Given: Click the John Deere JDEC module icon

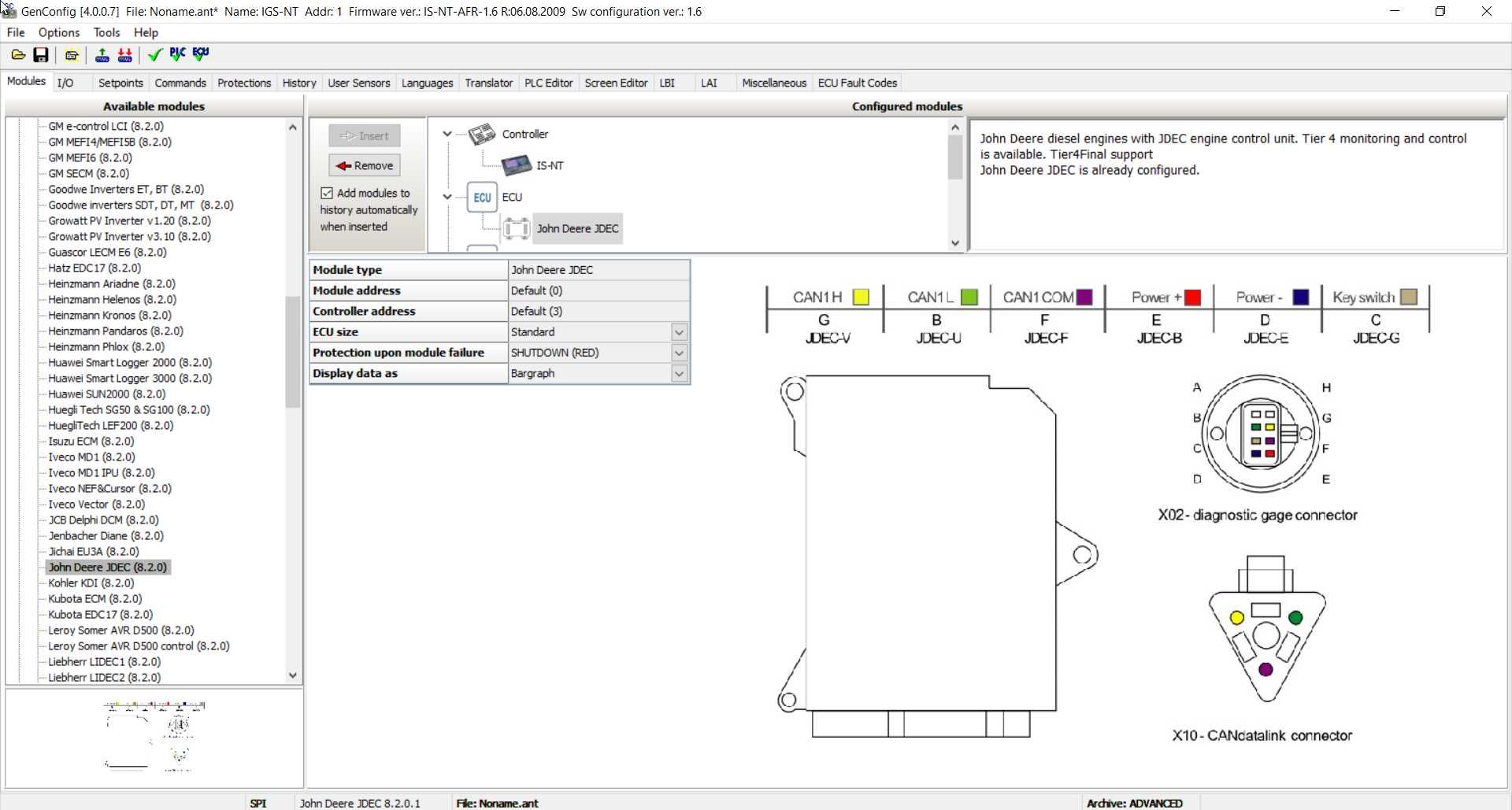Looking at the screenshot, I should click(517, 228).
